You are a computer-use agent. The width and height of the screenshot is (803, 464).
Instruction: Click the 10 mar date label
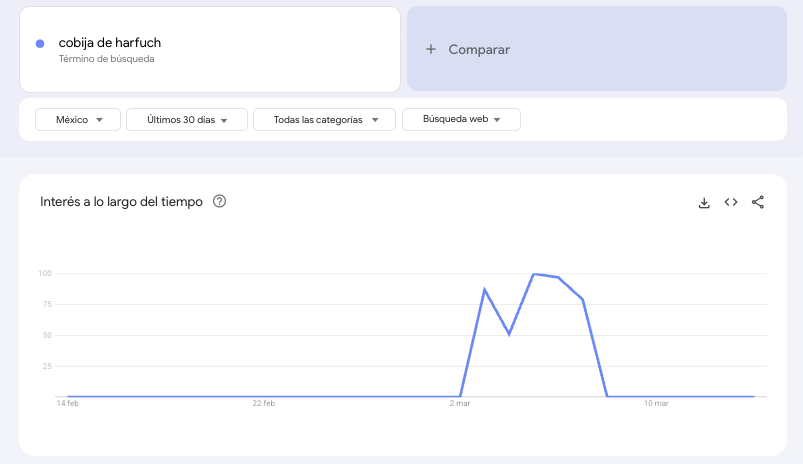[656, 404]
